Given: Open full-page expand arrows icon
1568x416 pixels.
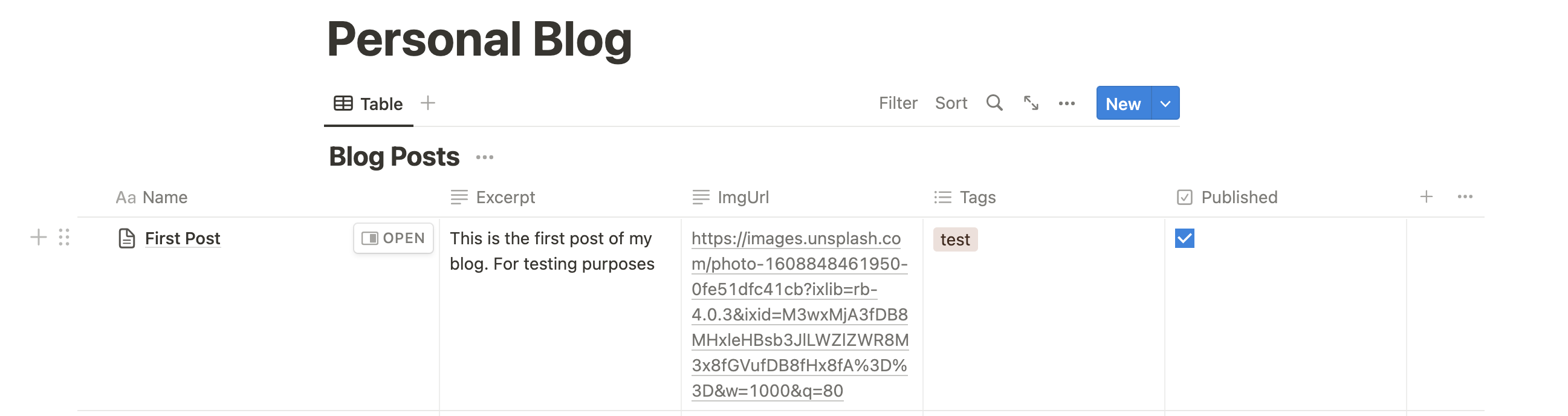Looking at the screenshot, I should click(1031, 103).
